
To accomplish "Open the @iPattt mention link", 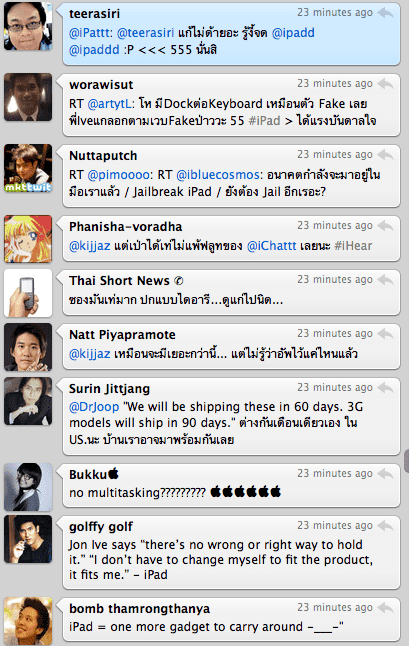I will coord(90,33).
